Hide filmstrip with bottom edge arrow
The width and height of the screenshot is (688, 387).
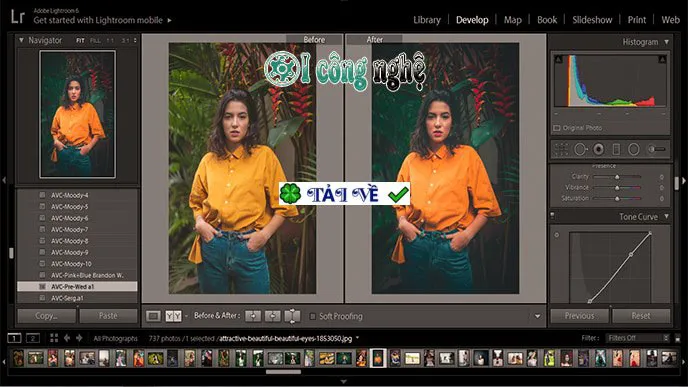click(344, 382)
